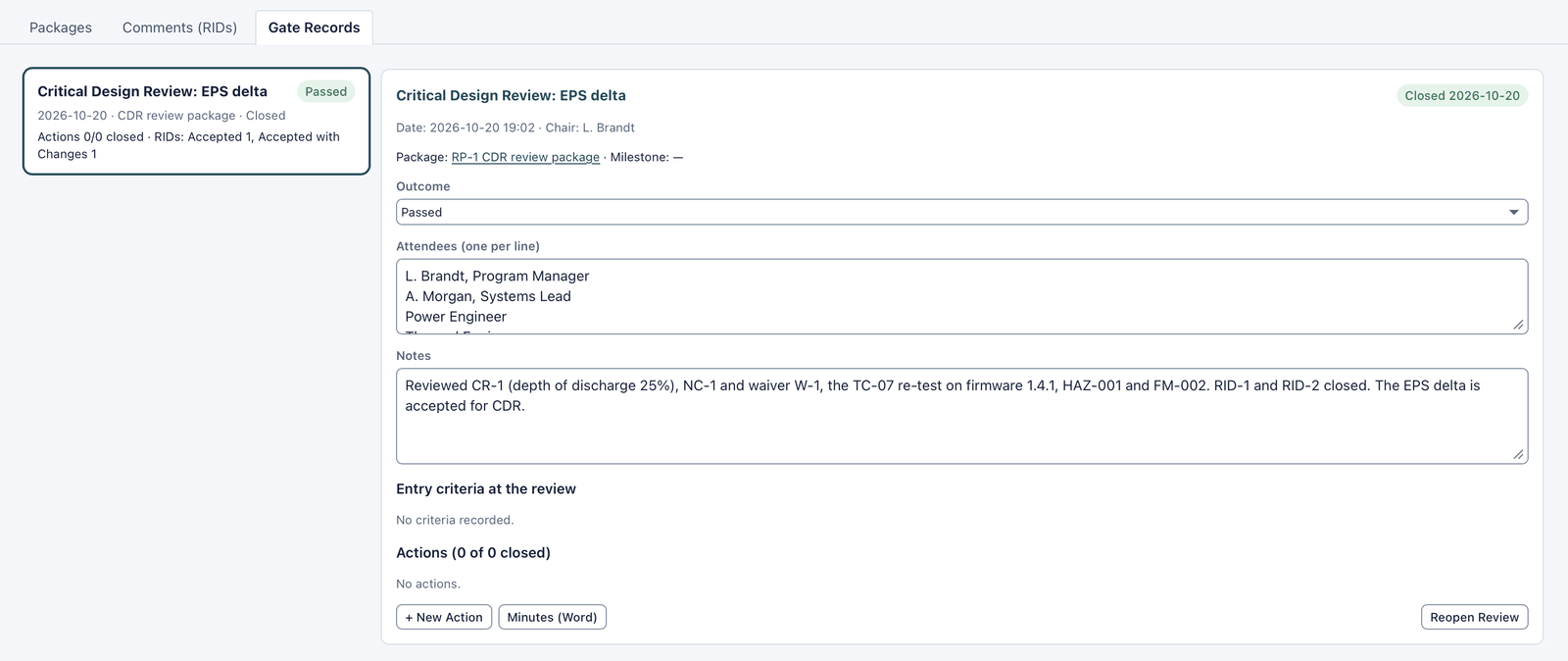Click inside the Notes text area
The height and width of the screenshot is (661, 1568).
point(961,416)
